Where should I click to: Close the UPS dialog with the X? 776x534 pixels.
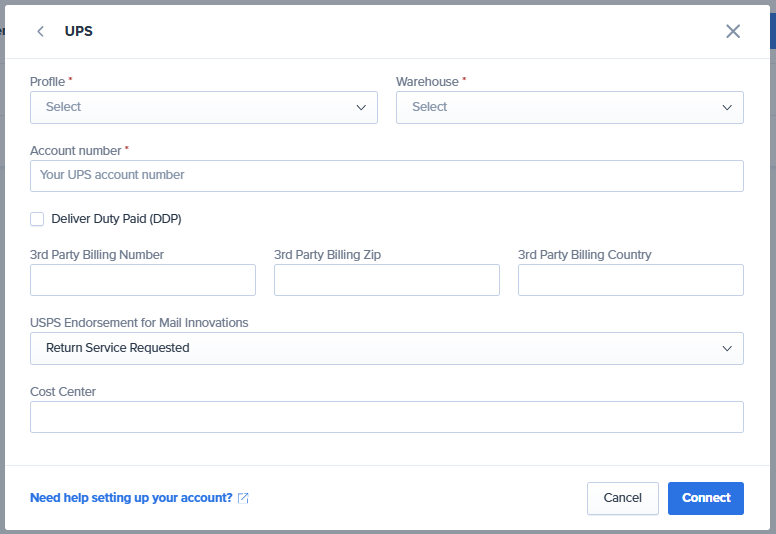coord(733,31)
